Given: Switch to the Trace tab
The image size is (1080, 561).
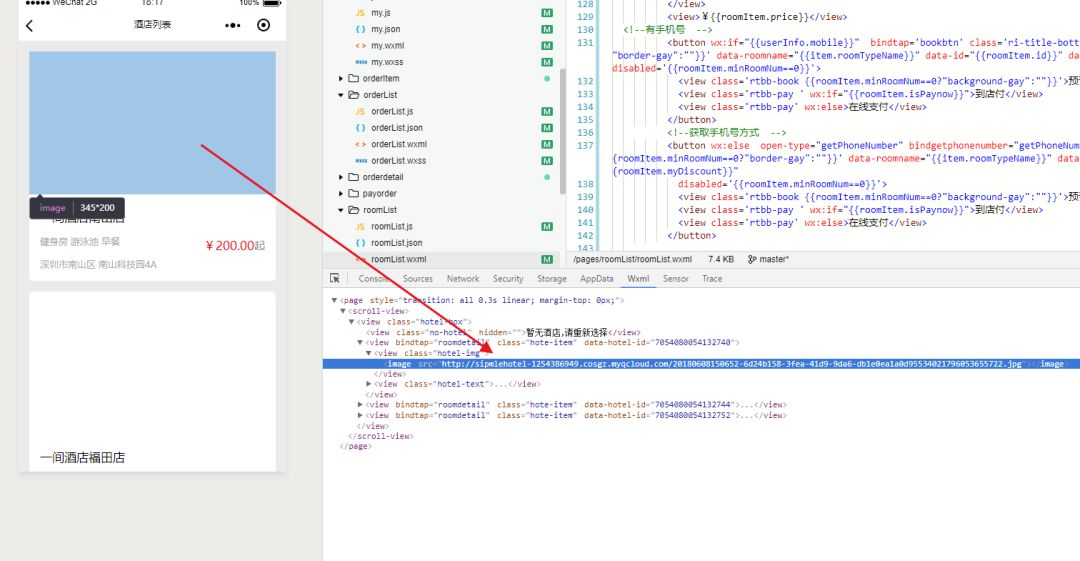Looking at the screenshot, I should click(x=712, y=278).
